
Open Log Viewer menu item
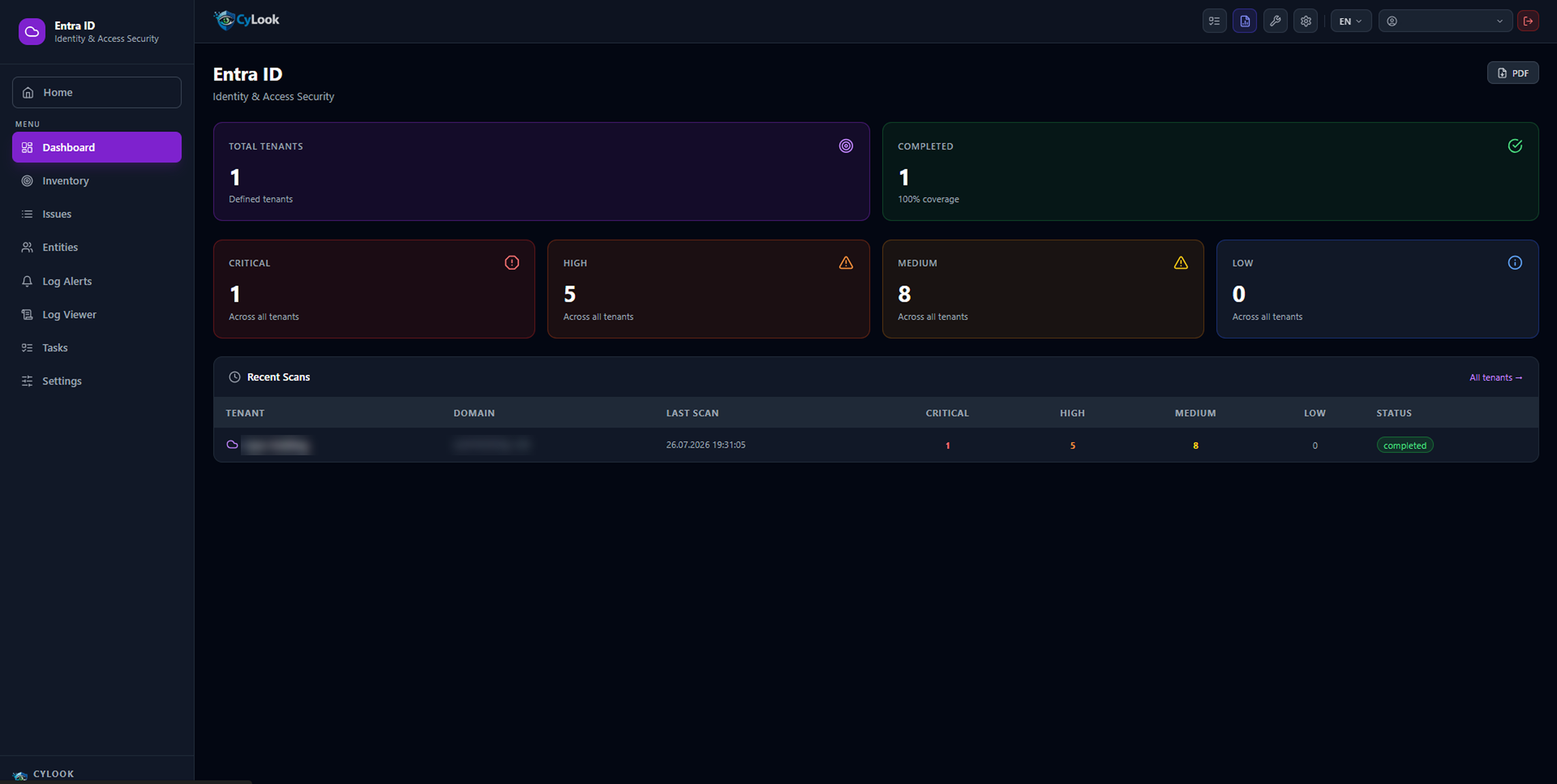[97, 314]
